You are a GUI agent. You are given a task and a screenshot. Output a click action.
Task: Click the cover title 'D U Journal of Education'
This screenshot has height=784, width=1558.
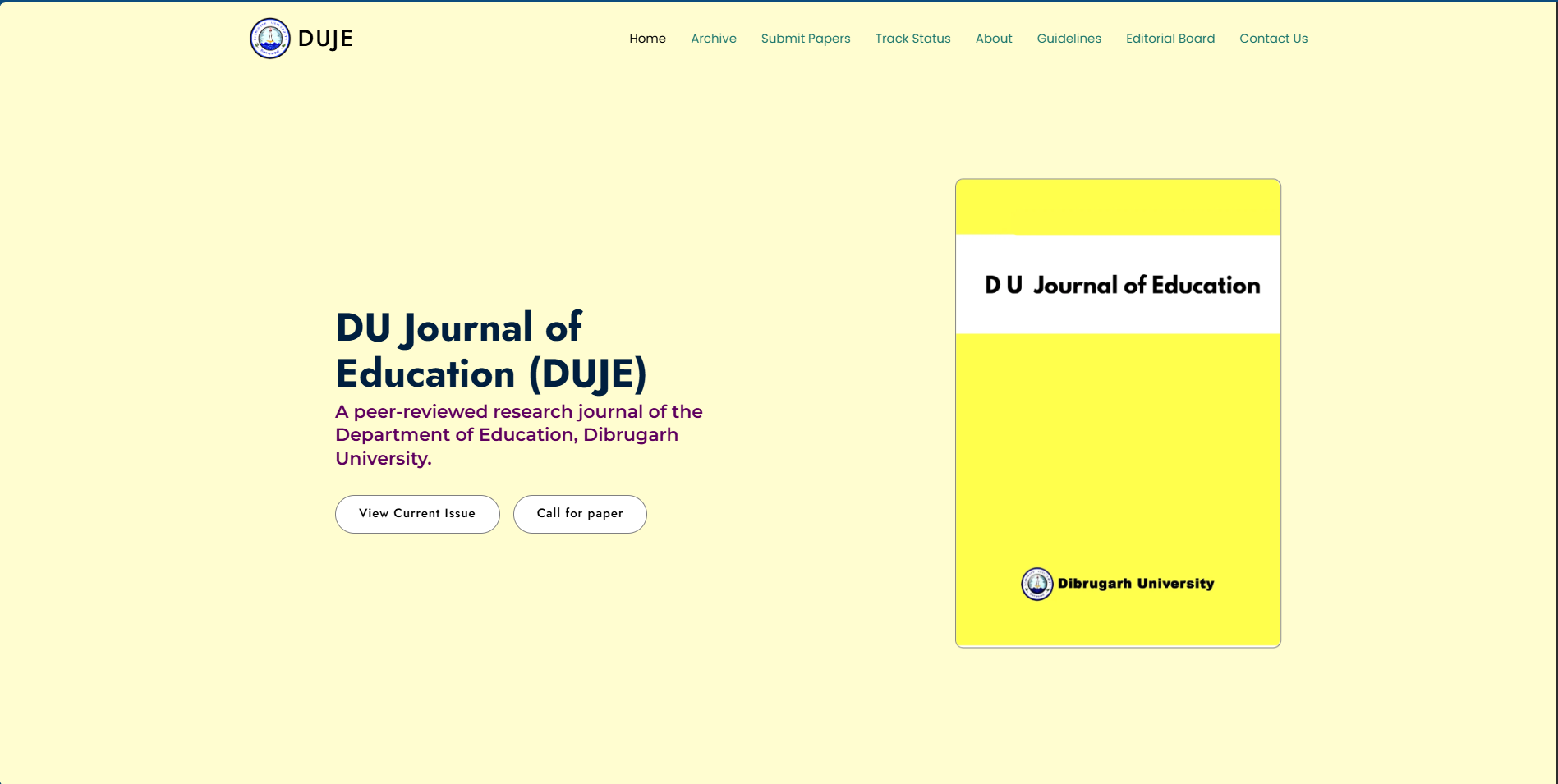pyautogui.click(x=1122, y=285)
